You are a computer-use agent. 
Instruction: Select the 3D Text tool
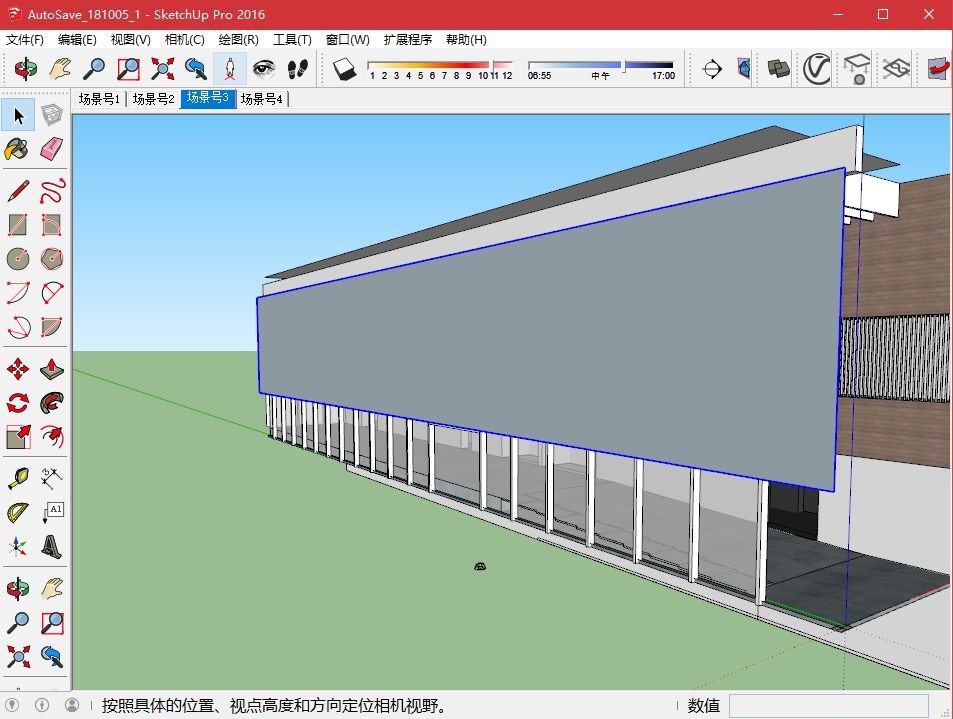point(52,546)
